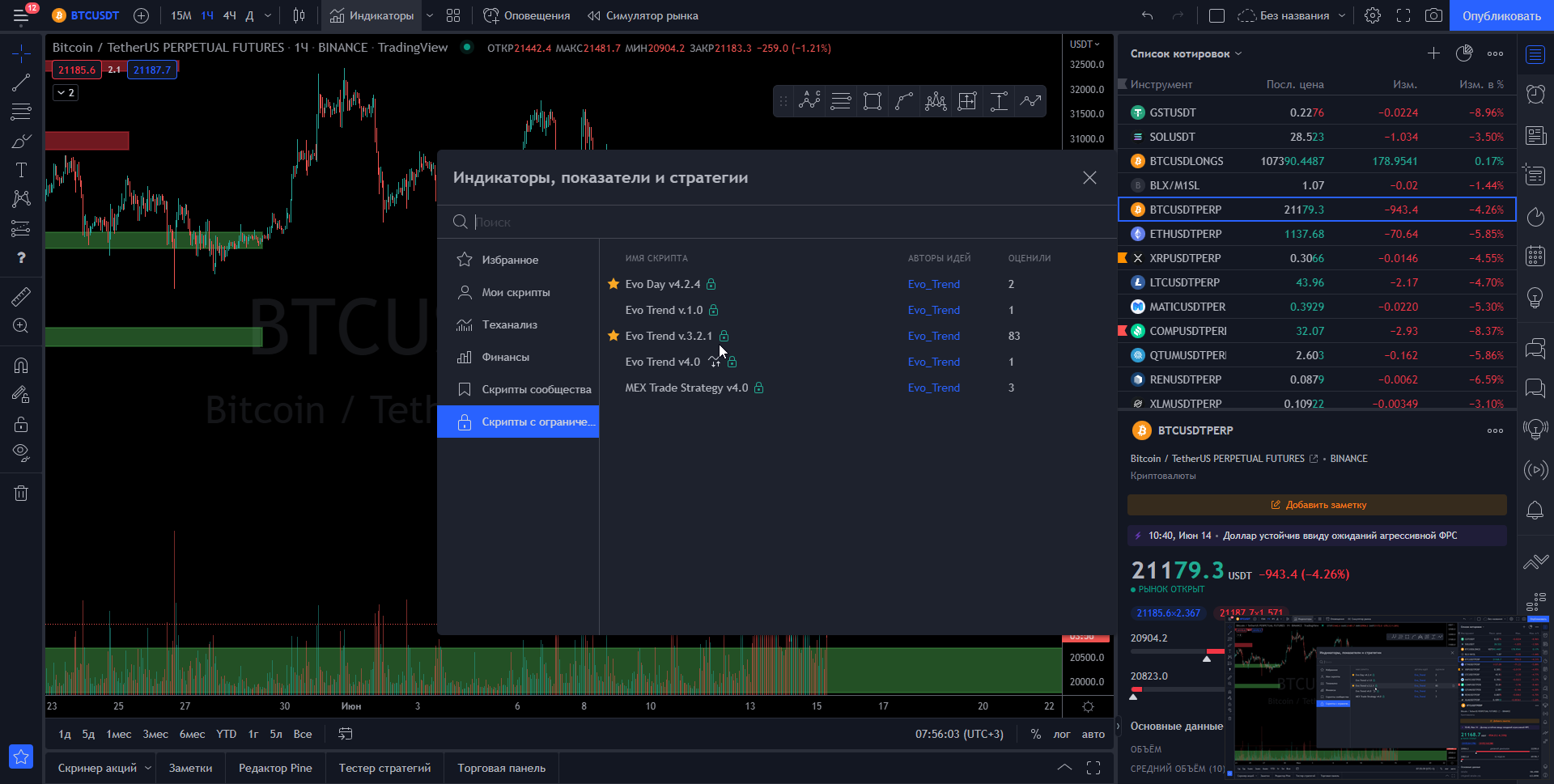Viewport: 1554px width, 784px height.
Task: Add a symbol to compare
Action: [141, 15]
